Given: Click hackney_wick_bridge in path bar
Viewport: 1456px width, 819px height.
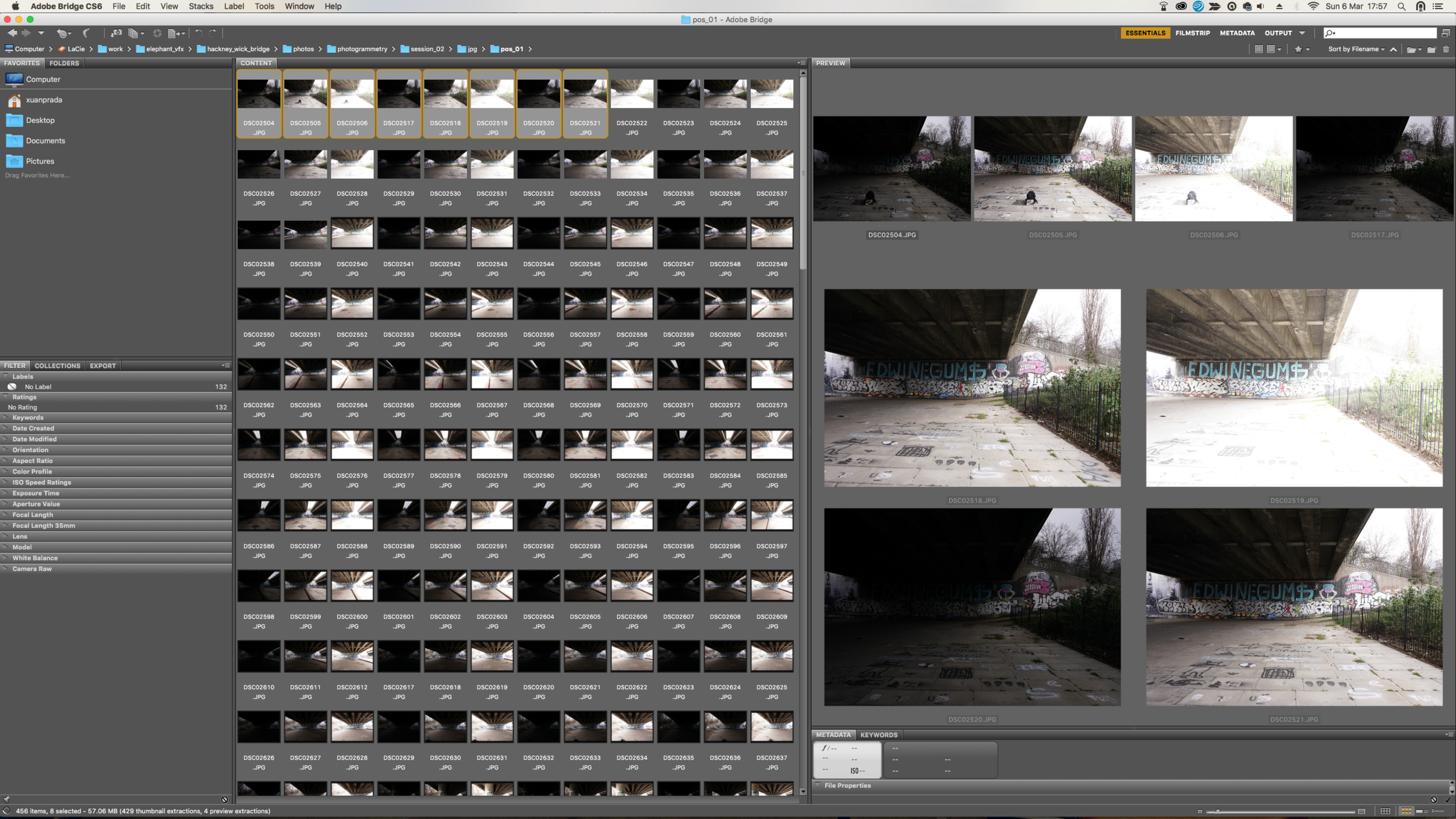Looking at the screenshot, I should point(238,50).
